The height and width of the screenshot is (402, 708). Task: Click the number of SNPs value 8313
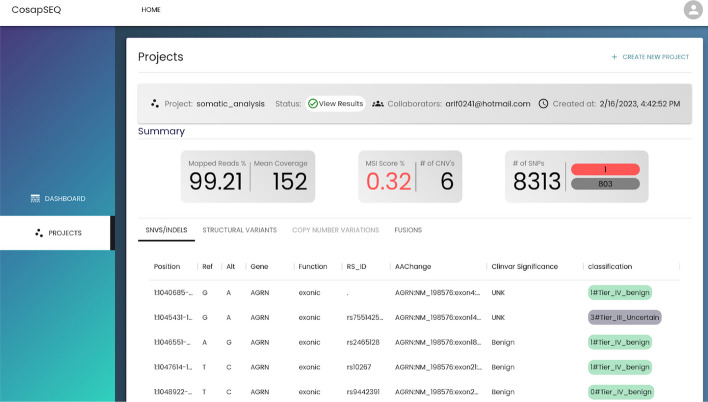click(536, 182)
